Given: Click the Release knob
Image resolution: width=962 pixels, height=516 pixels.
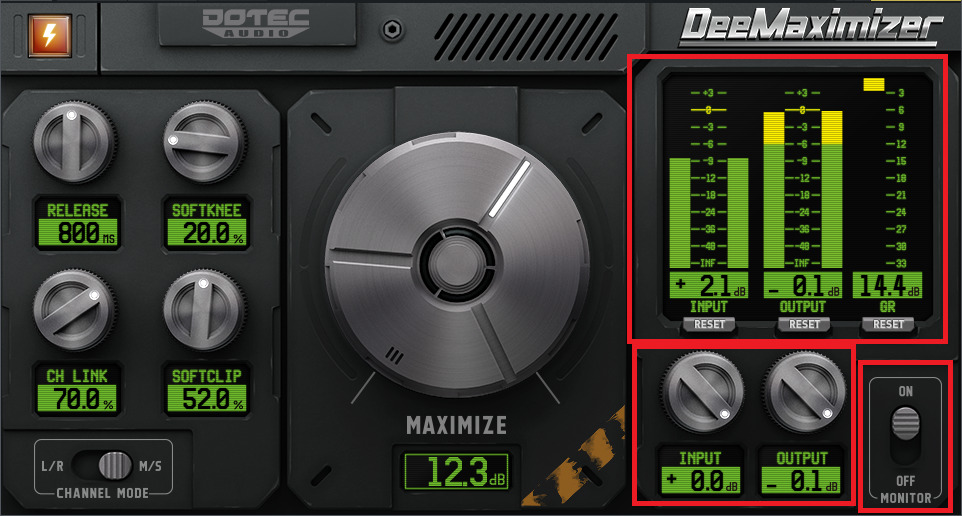Looking at the screenshot, I should pos(74,143).
